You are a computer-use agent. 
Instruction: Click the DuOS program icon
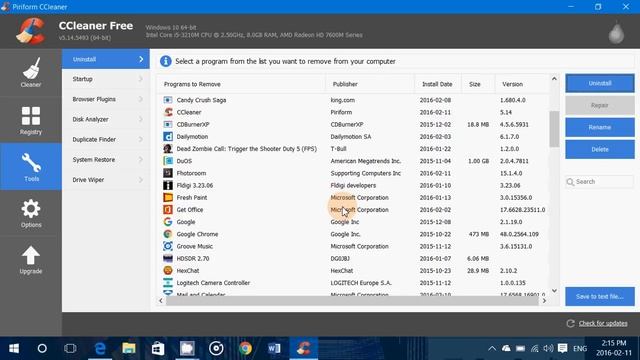(168, 161)
